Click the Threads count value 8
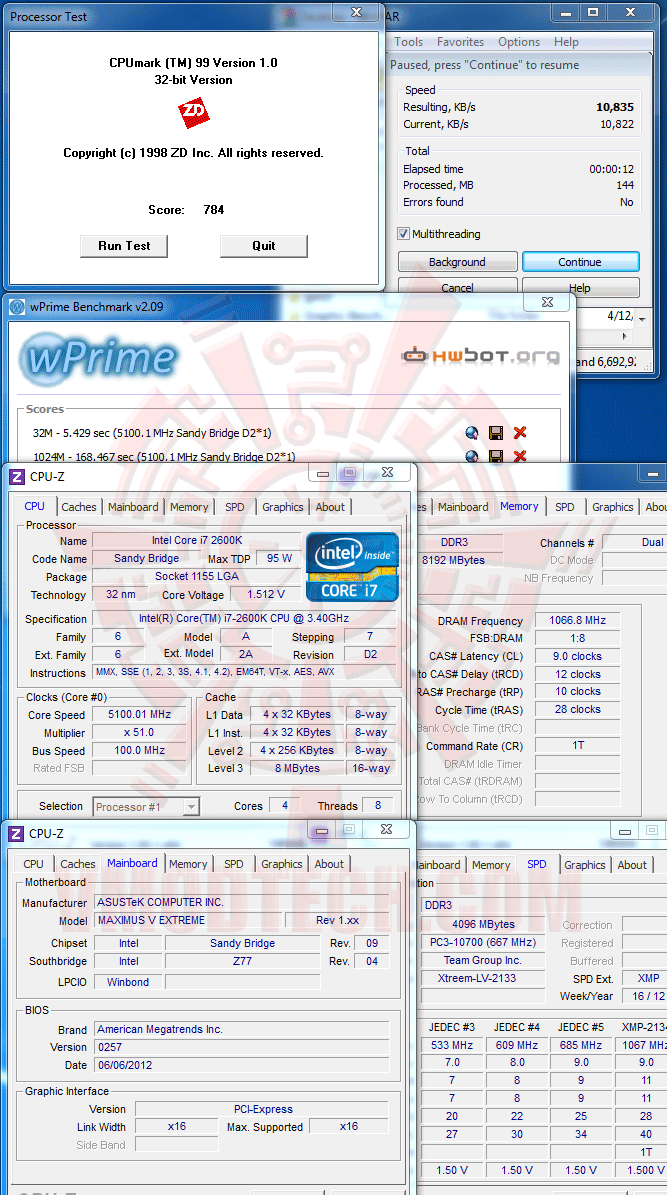Viewport: 667px width, 1195px height. 377,806
